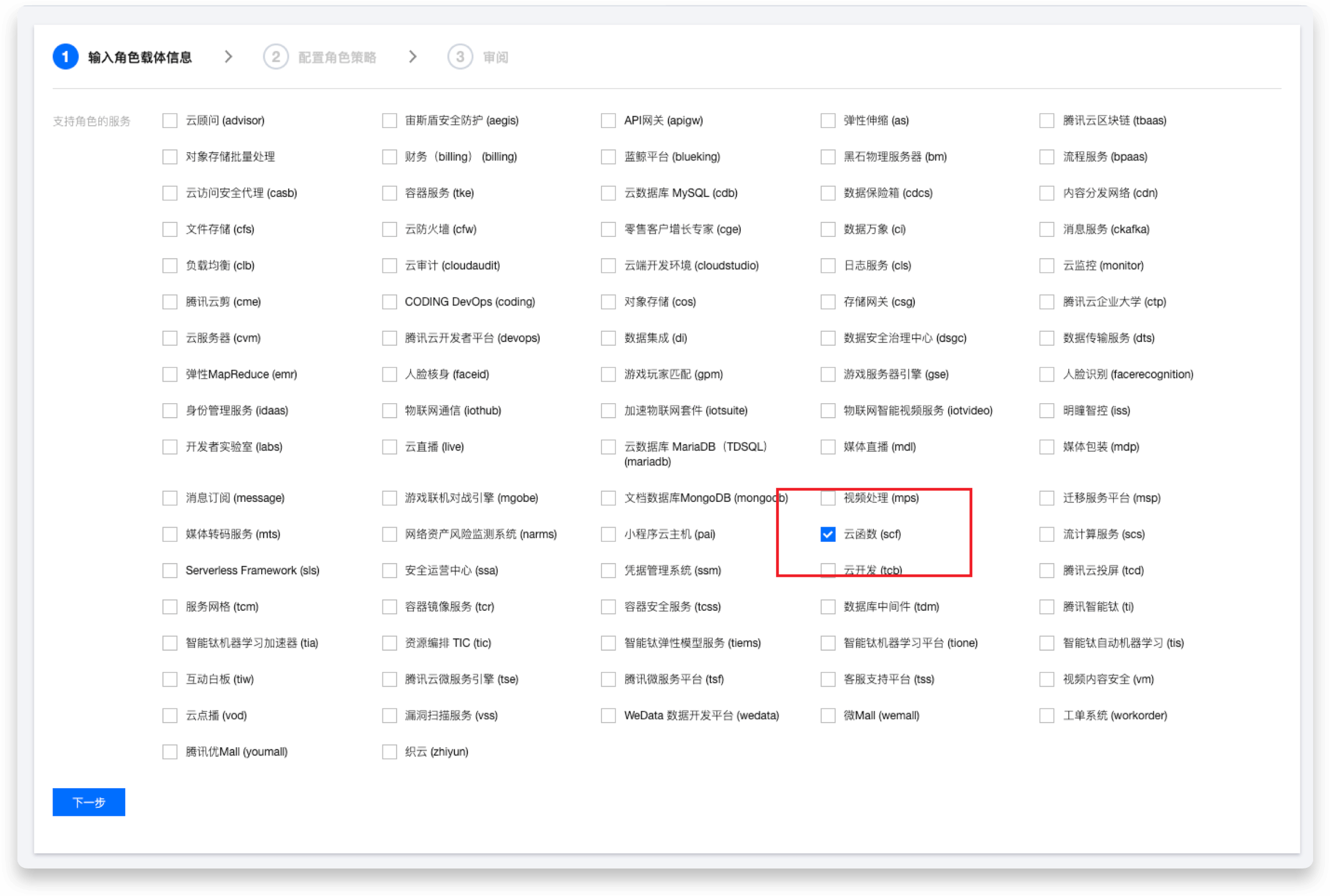Select 智能钛机器学习平台 (tione) checkbox

tap(828, 643)
